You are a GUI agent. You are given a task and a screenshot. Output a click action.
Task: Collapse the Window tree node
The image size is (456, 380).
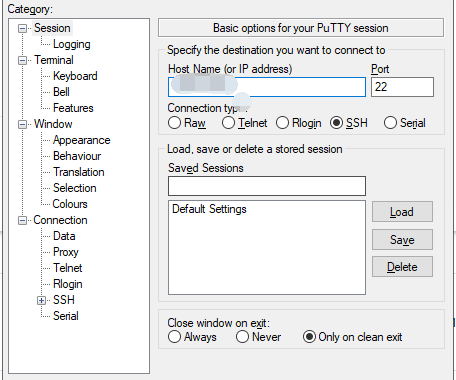pos(22,124)
